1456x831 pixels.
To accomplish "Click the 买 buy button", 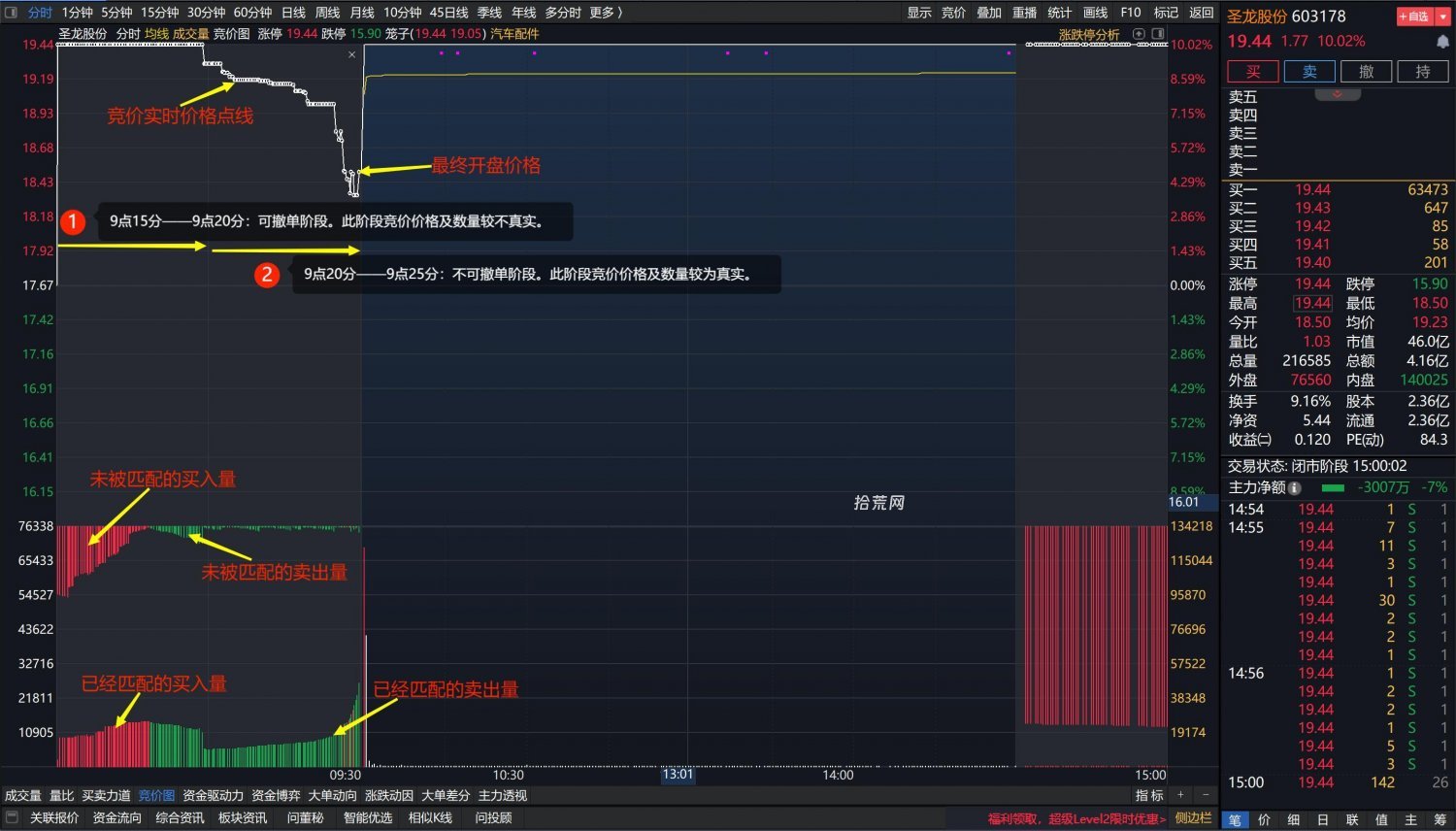I will click(1252, 71).
